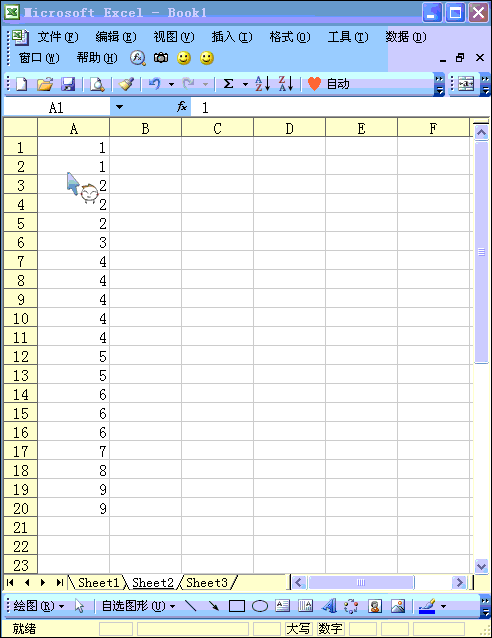Click the camera icon in menu bar
This screenshot has height=638, width=492.
[x=161, y=58]
